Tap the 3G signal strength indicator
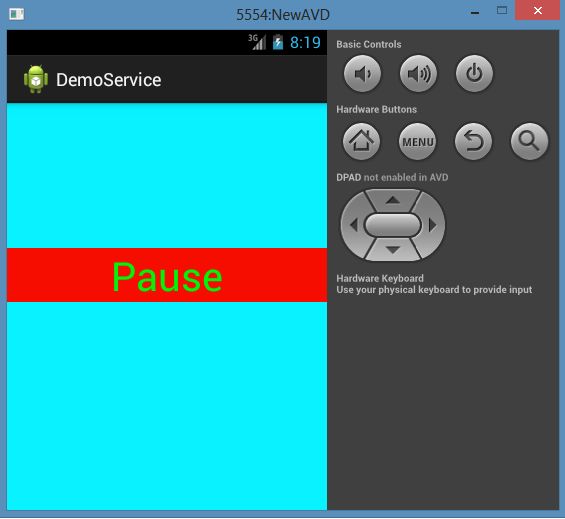Viewport: 565px width, 519px height. [x=257, y=42]
